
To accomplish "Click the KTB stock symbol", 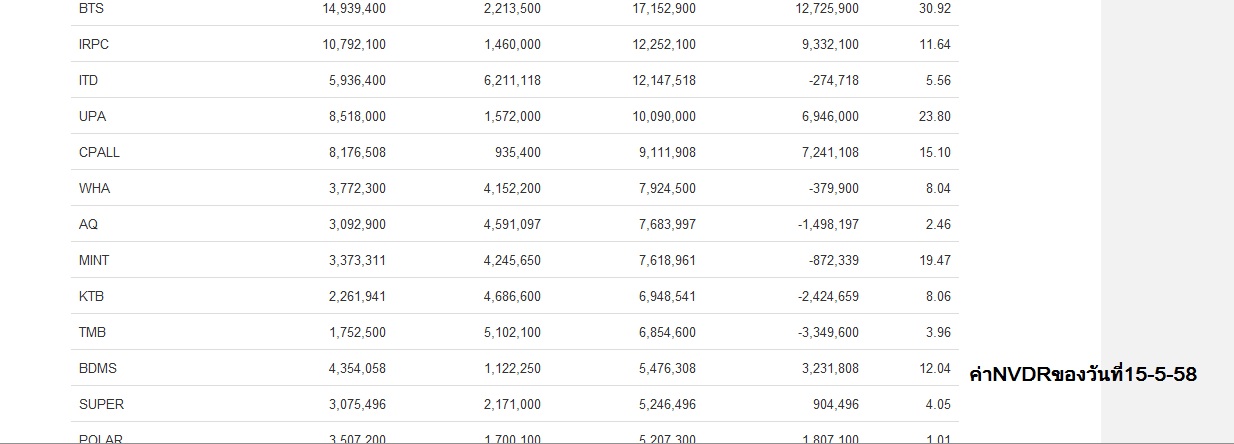I will 91,296.
